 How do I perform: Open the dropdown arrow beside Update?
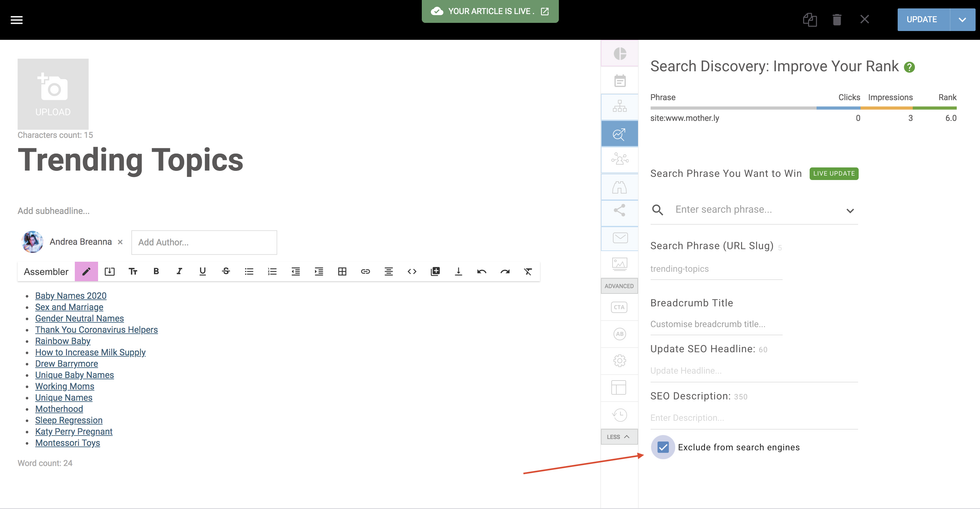[962, 20]
